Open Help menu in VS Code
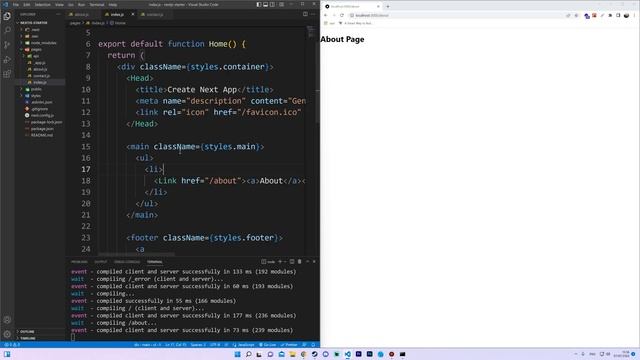This screenshot has height=360, width=640. pyautogui.click(x=113, y=4)
